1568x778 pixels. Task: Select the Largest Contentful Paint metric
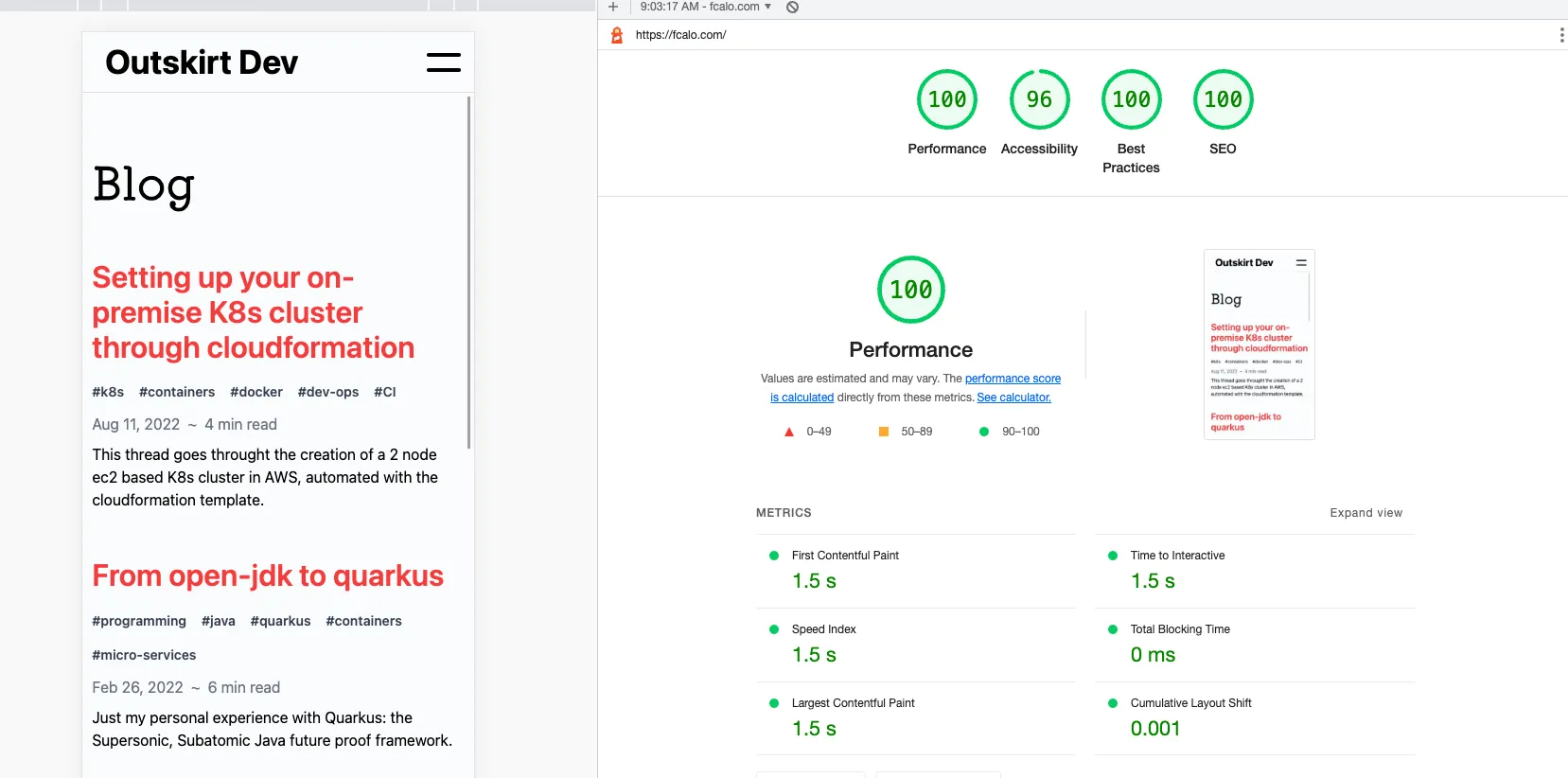[x=916, y=718]
